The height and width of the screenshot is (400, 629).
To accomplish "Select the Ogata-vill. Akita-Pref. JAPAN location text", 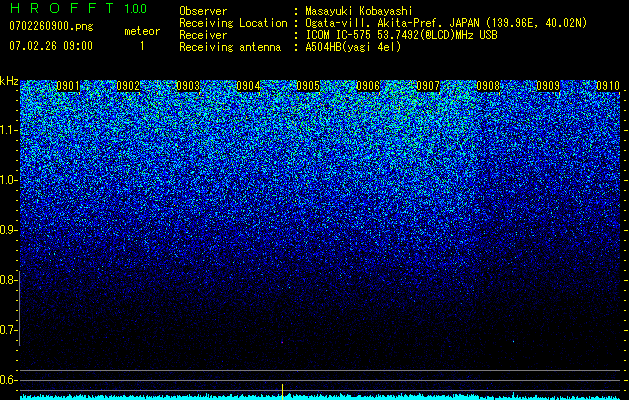I will (x=446, y=23).
